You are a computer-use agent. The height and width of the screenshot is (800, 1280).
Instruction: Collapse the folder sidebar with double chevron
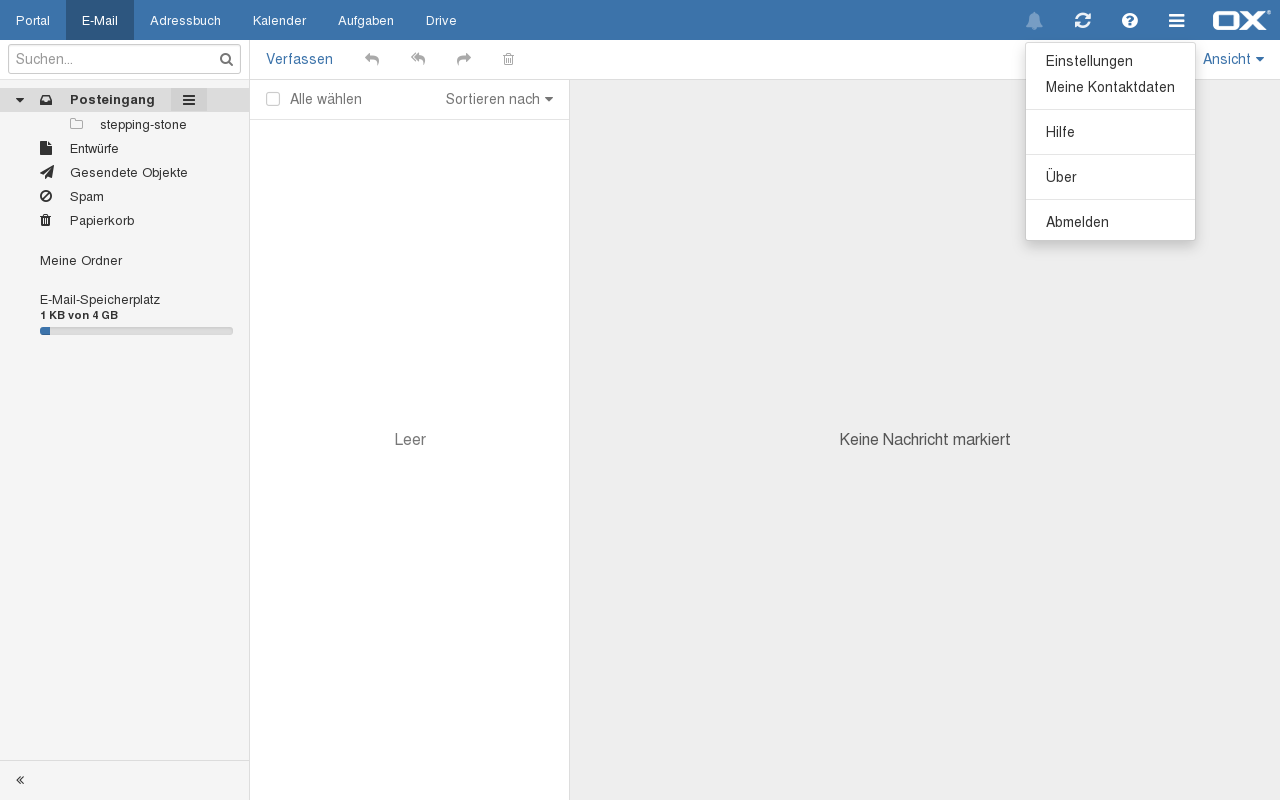tap(20, 780)
